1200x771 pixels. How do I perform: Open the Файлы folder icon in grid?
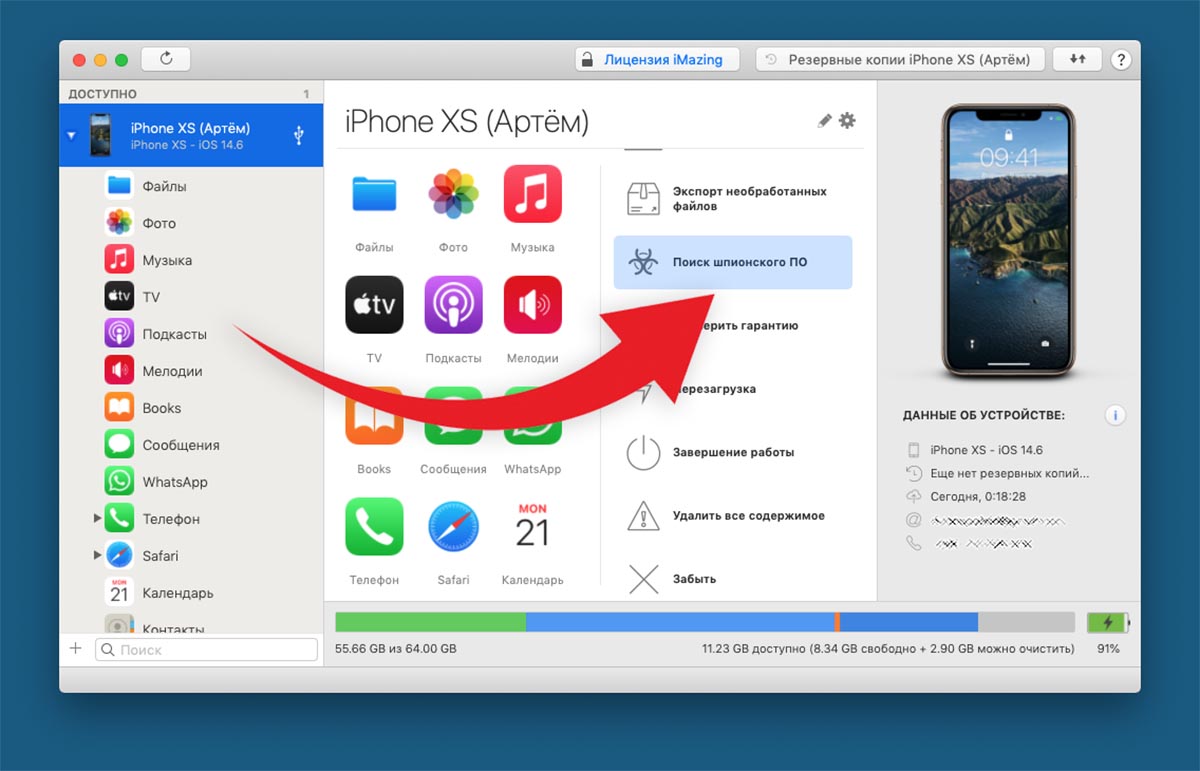click(374, 194)
